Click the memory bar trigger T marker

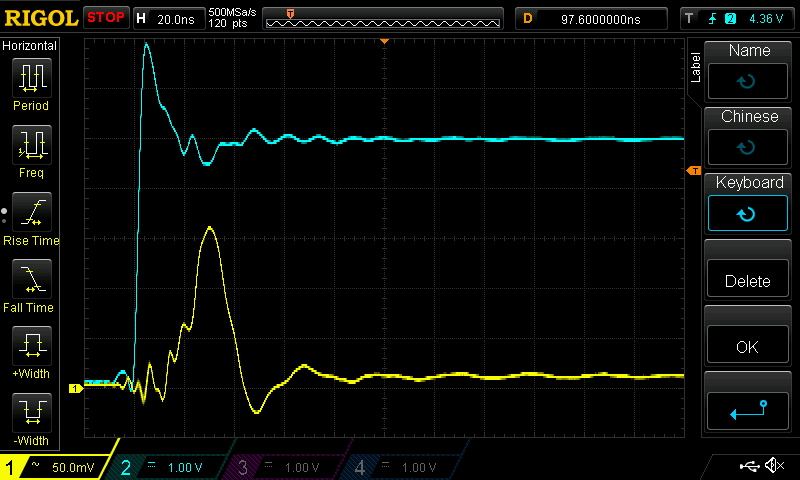pos(290,14)
